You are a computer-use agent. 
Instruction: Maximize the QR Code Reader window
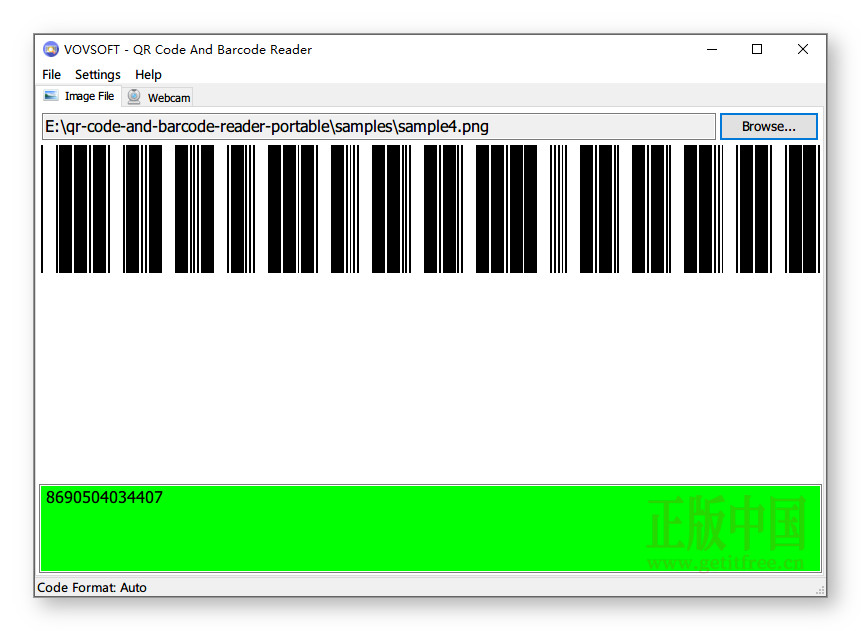[x=757, y=49]
